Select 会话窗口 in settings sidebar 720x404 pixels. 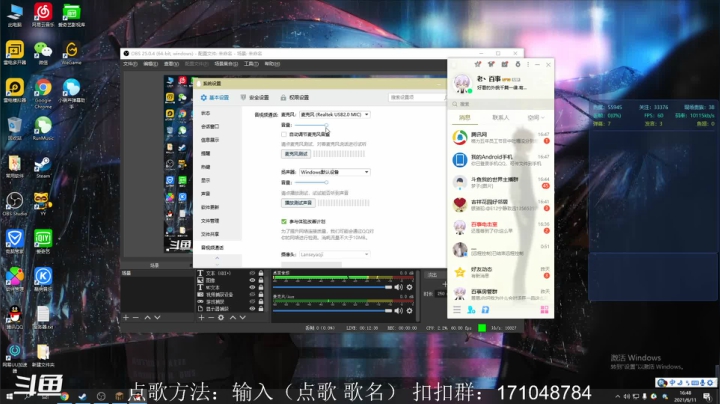pyautogui.click(x=210, y=126)
